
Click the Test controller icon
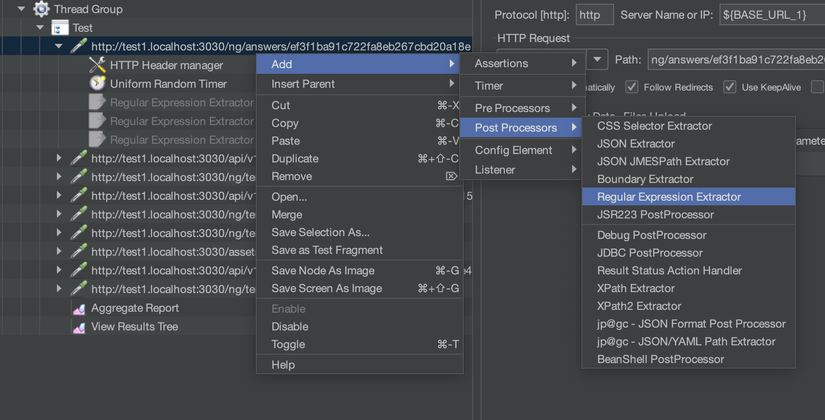(x=59, y=28)
